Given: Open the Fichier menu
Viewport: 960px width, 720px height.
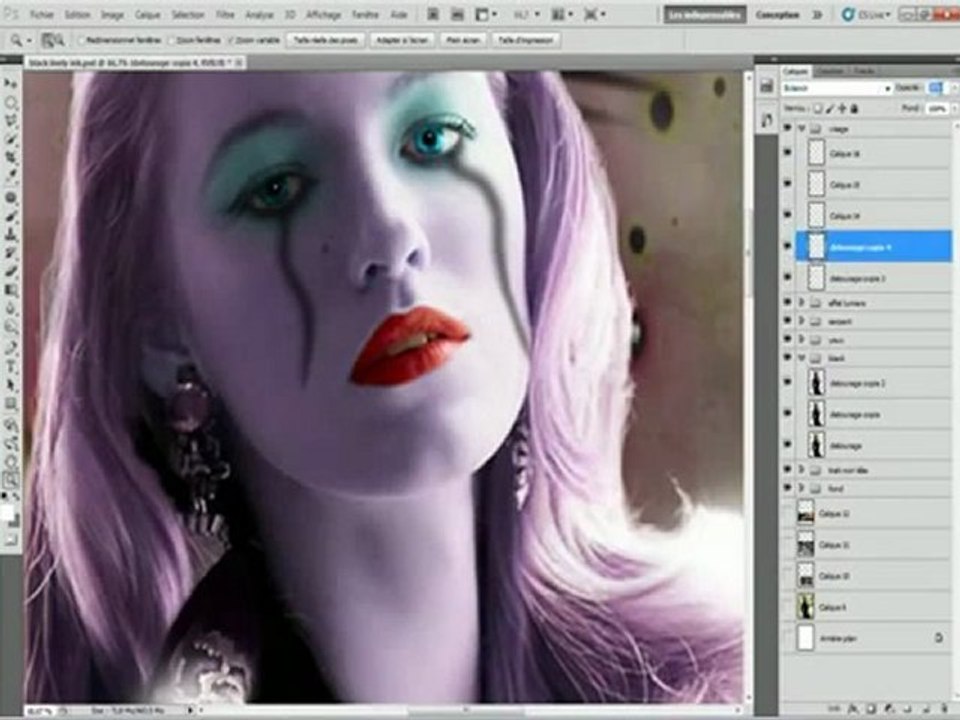Looking at the screenshot, I should pyautogui.click(x=42, y=14).
